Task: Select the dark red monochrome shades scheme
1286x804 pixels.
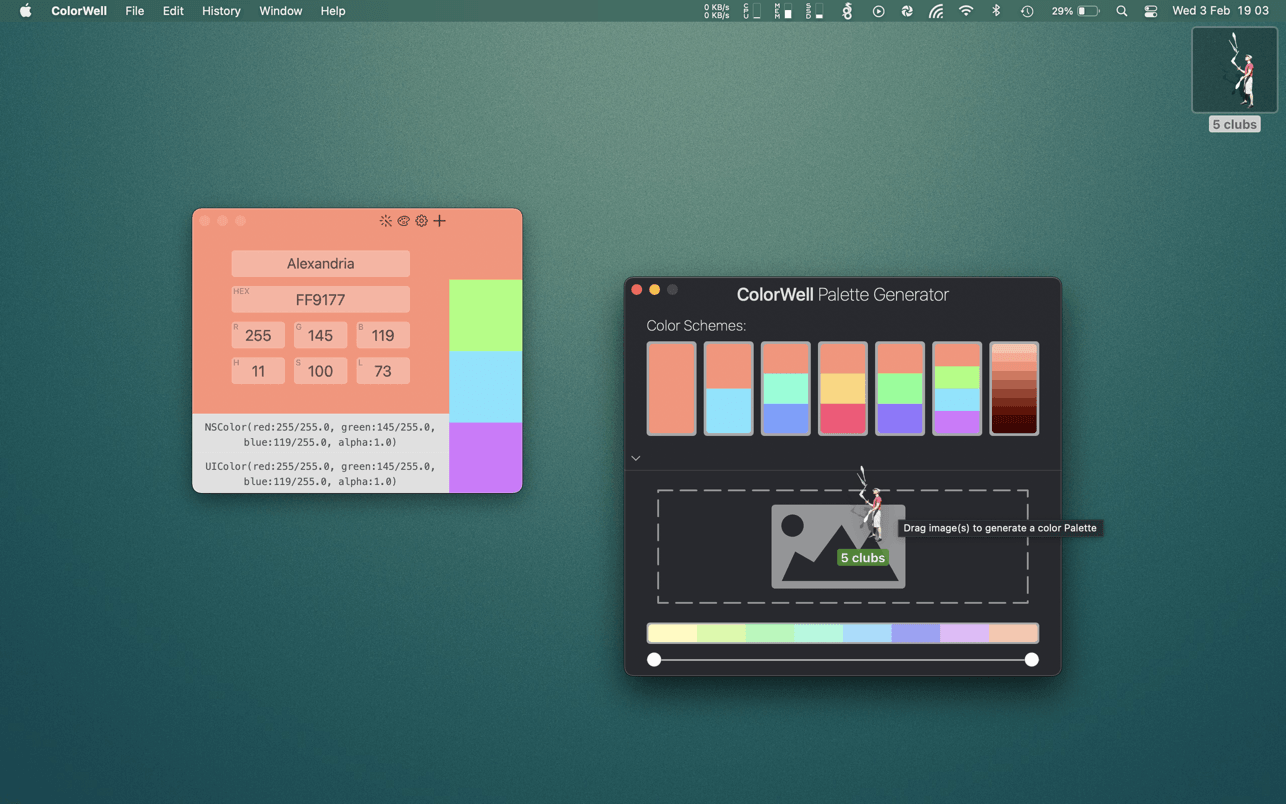Action: pyautogui.click(x=1014, y=389)
